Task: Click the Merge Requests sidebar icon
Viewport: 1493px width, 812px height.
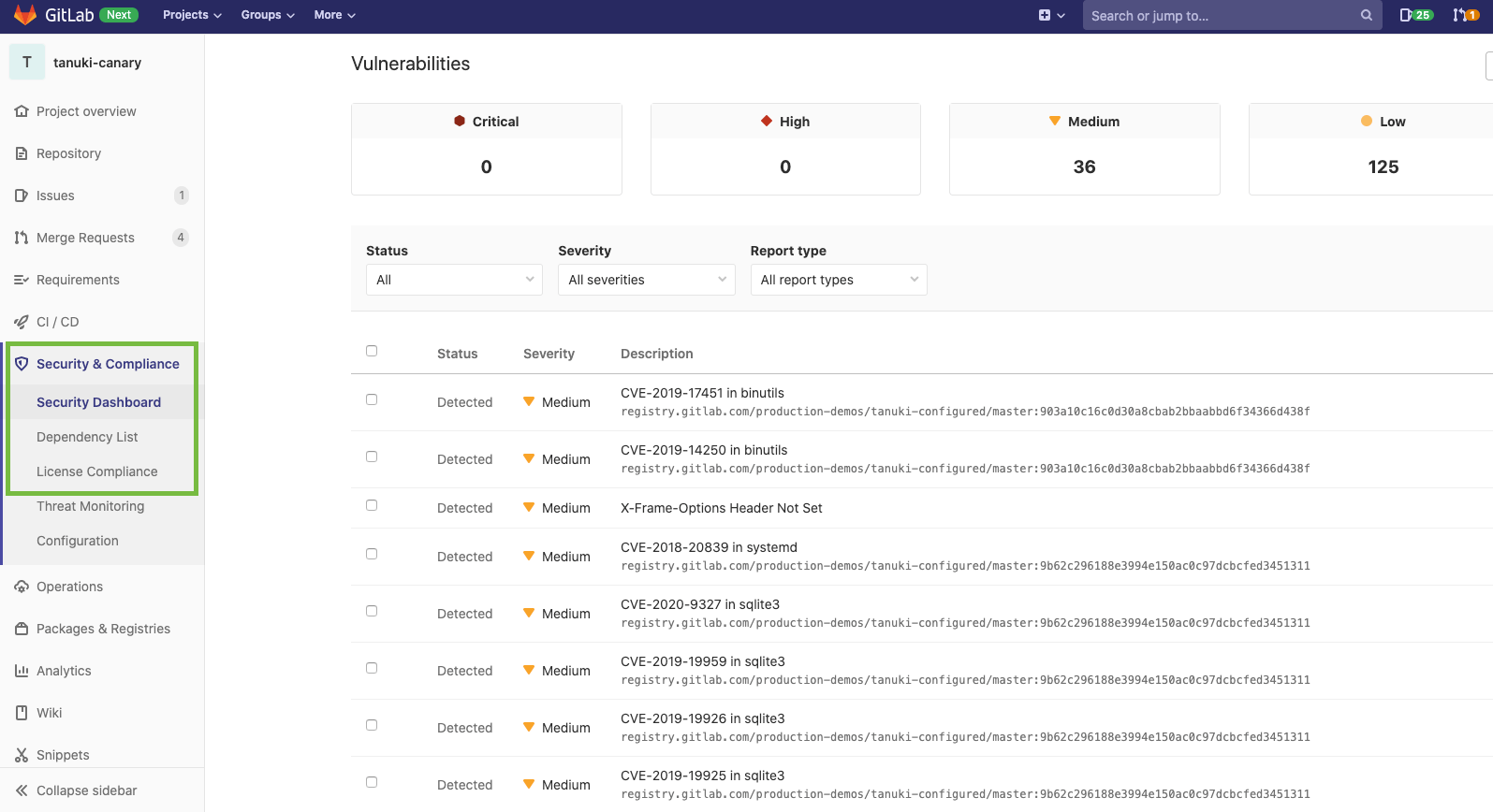Action: 22,238
